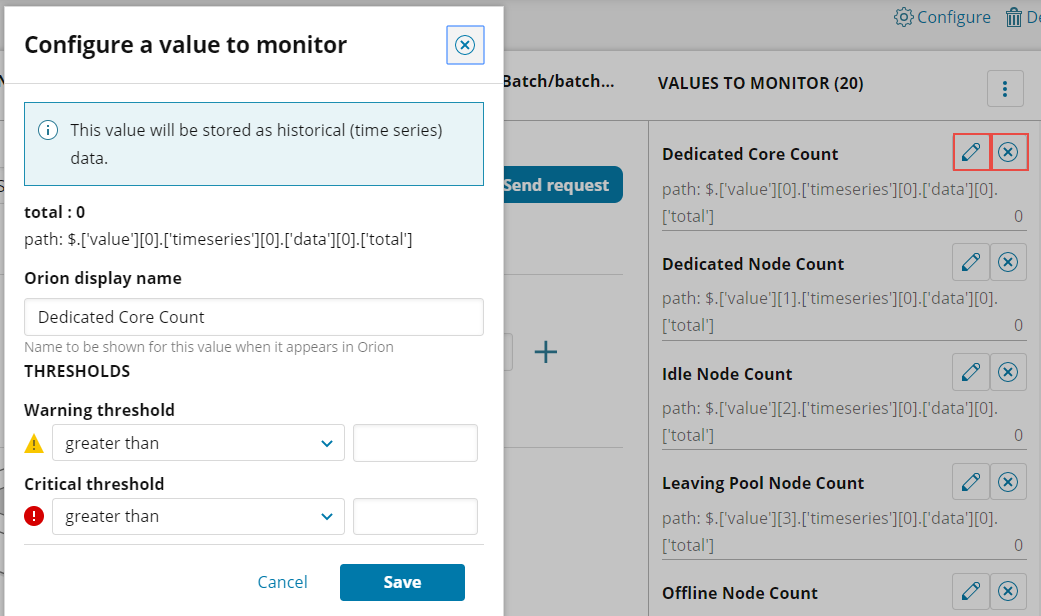
Task: Close the Configure a value dialog
Action: [x=465, y=45]
